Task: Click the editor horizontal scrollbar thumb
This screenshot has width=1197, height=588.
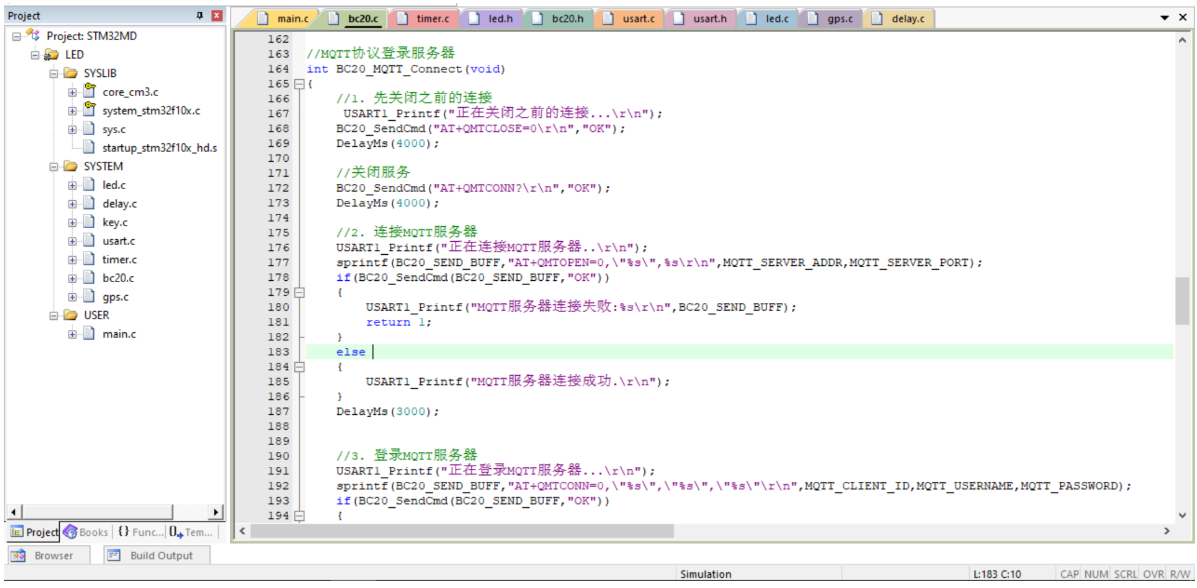Action: coord(462,531)
